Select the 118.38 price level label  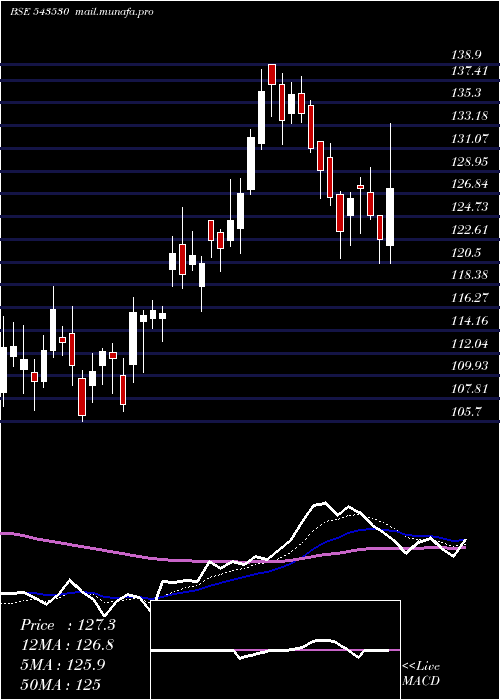(469, 275)
